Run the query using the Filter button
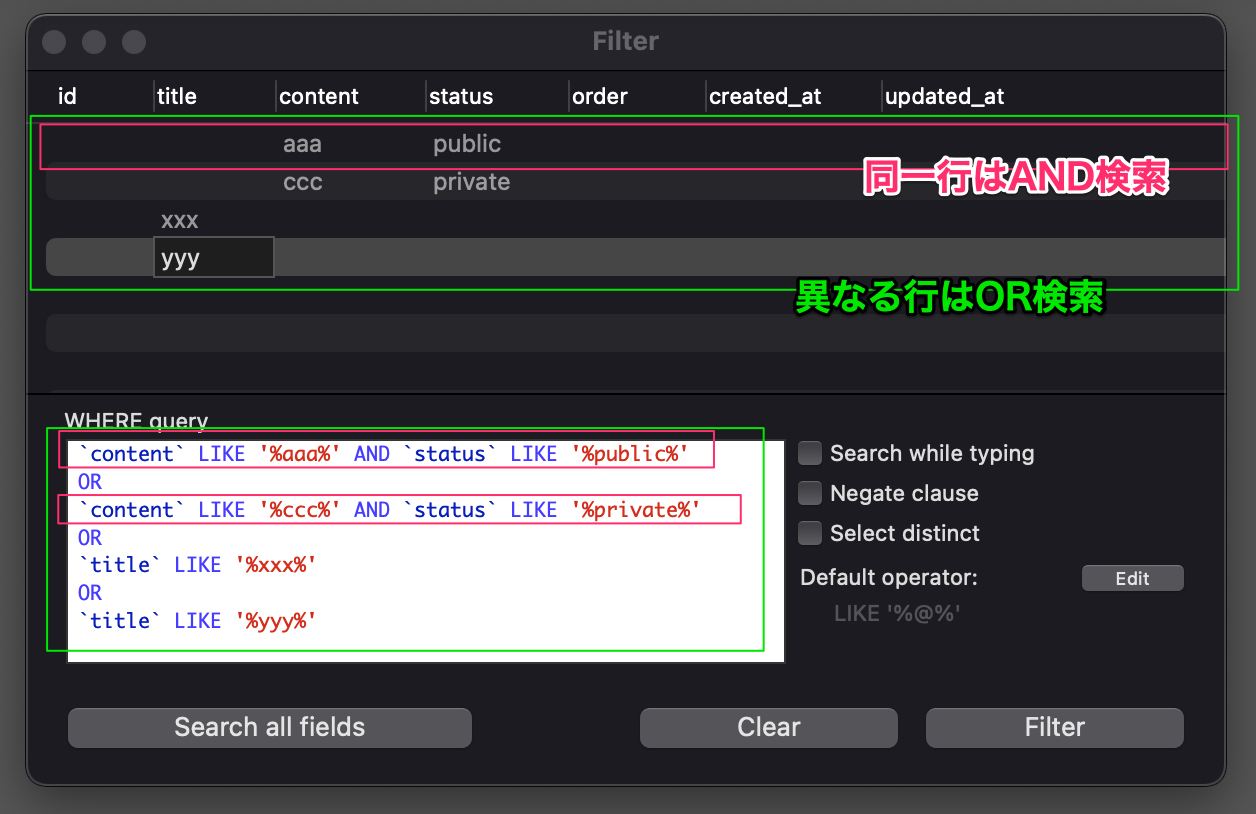The width and height of the screenshot is (1256, 814). pyautogui.click(x=1054, y=727)
